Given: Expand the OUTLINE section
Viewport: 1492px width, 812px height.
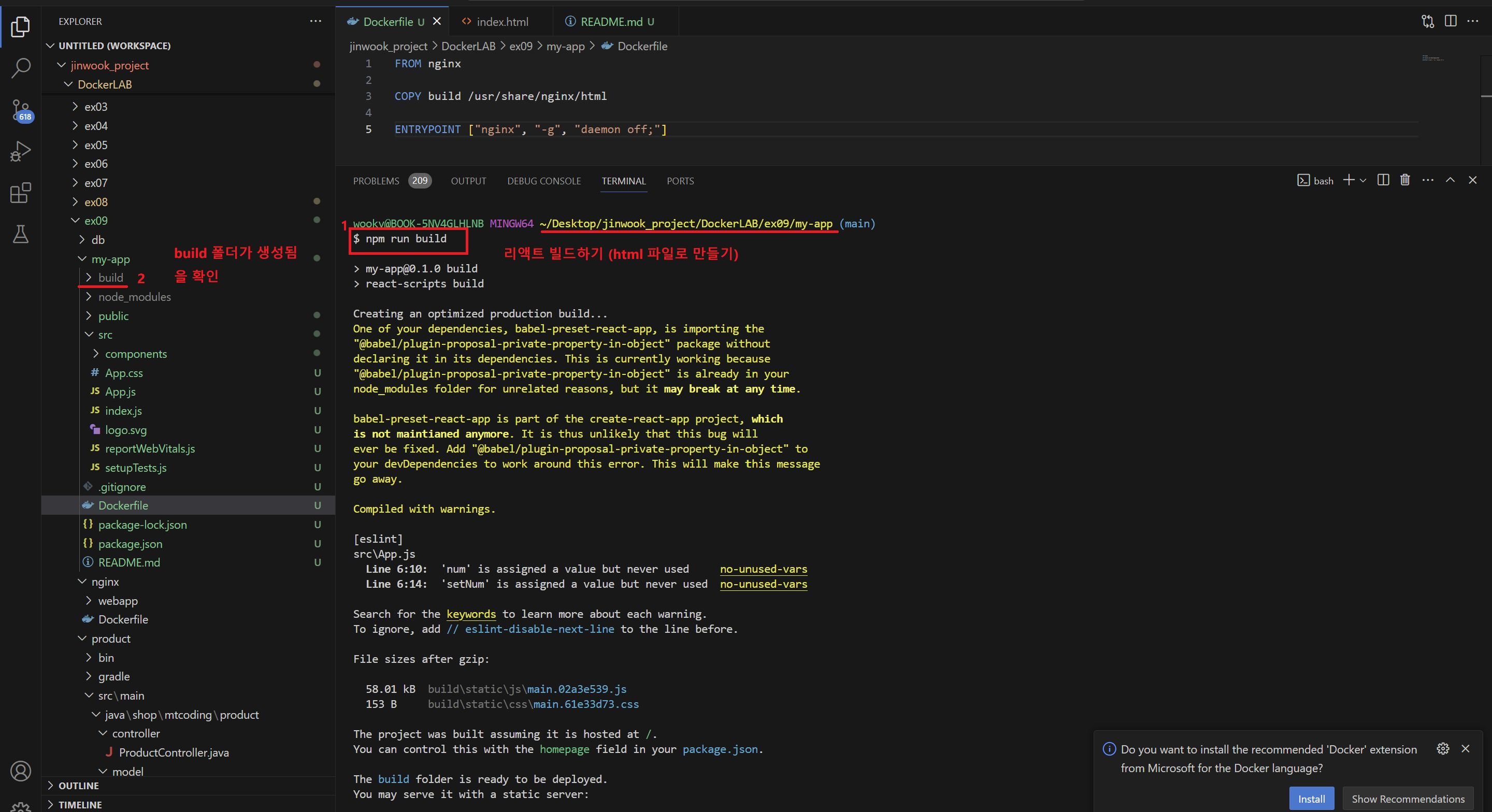Looking at the screenshot, I should coord(78,786).
